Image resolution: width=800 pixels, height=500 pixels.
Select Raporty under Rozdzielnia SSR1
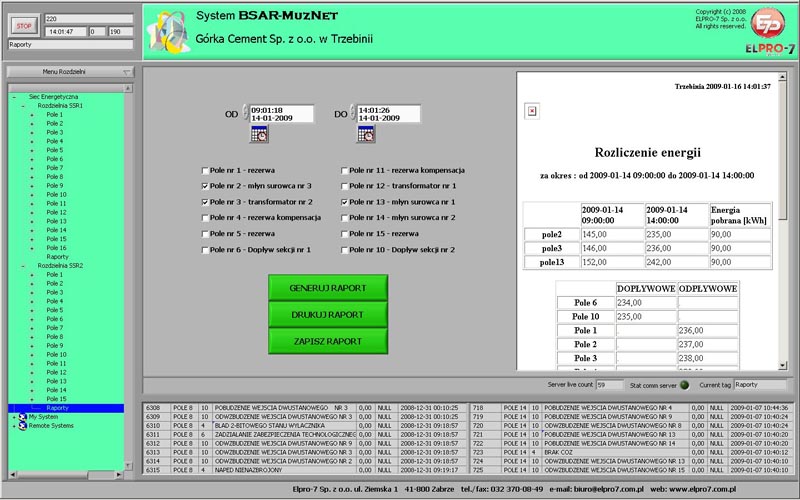57,257
